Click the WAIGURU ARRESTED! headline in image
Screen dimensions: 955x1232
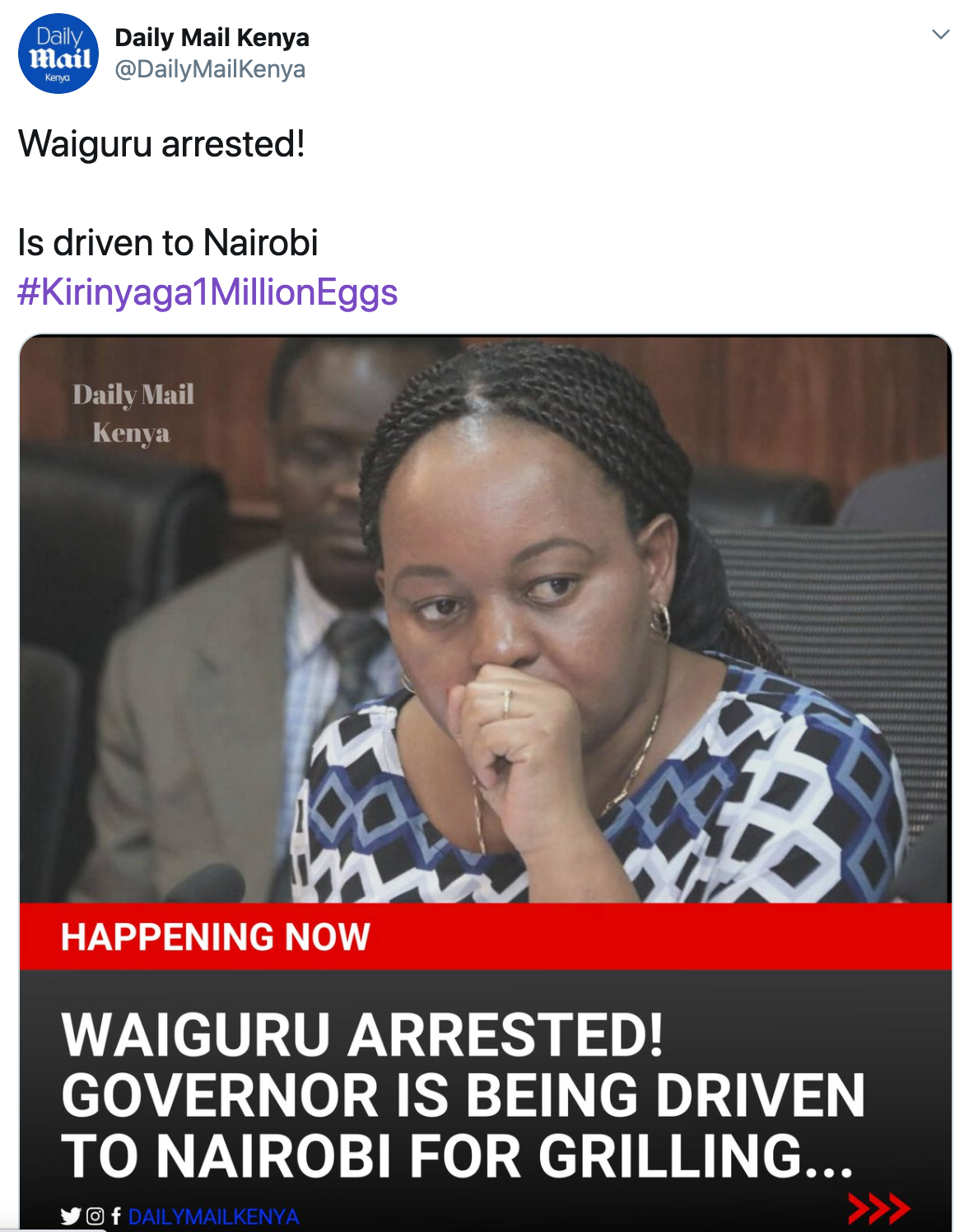coord(362,1034)
